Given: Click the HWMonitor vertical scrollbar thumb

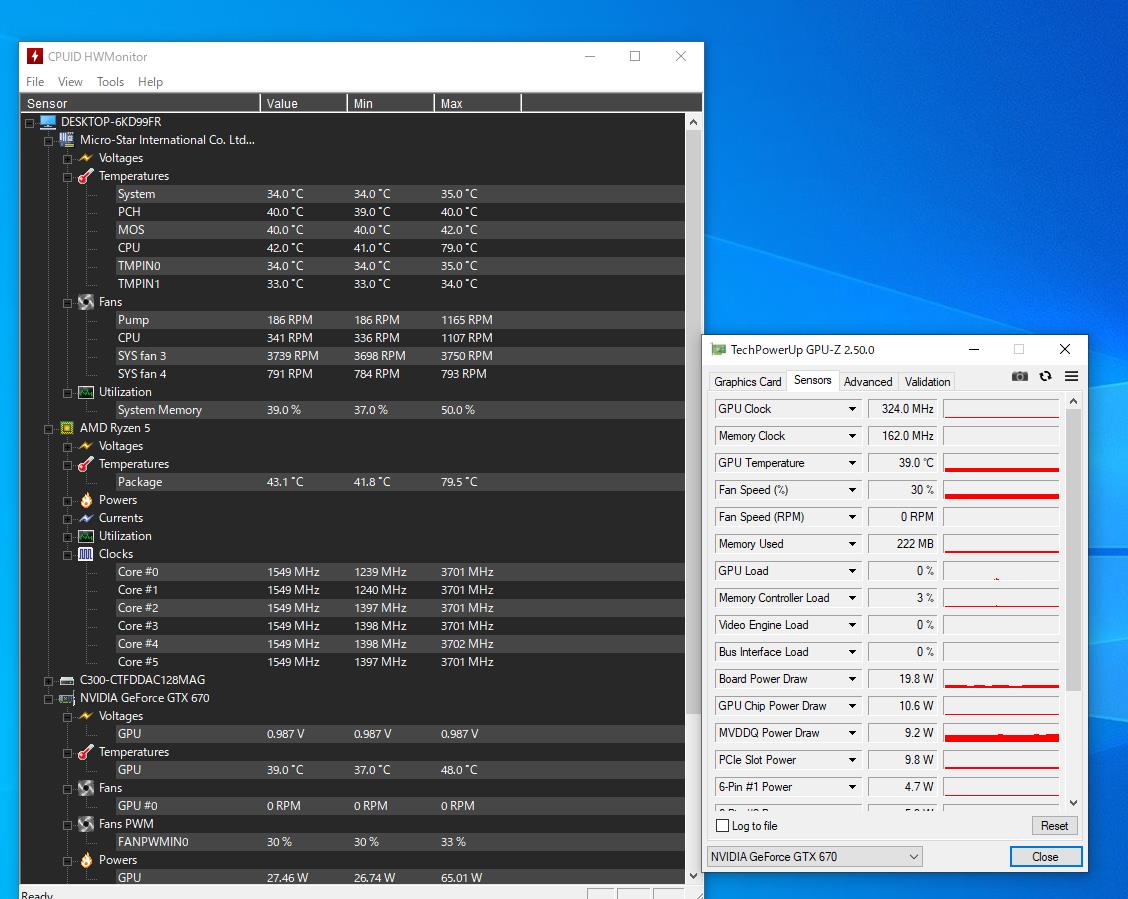Looking at the screenshot, I should click(693, 422).
